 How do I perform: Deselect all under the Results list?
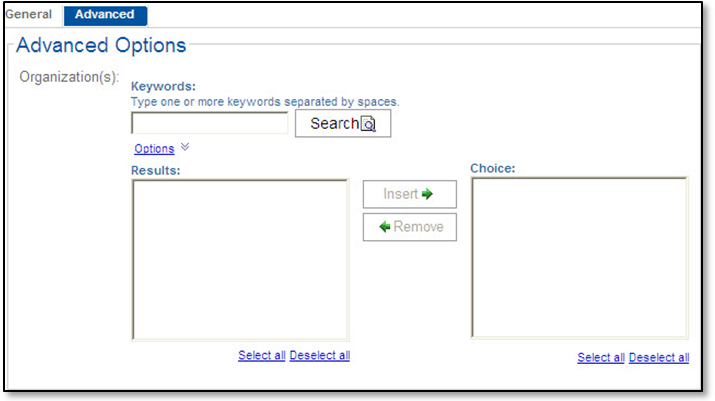(320, 355)
